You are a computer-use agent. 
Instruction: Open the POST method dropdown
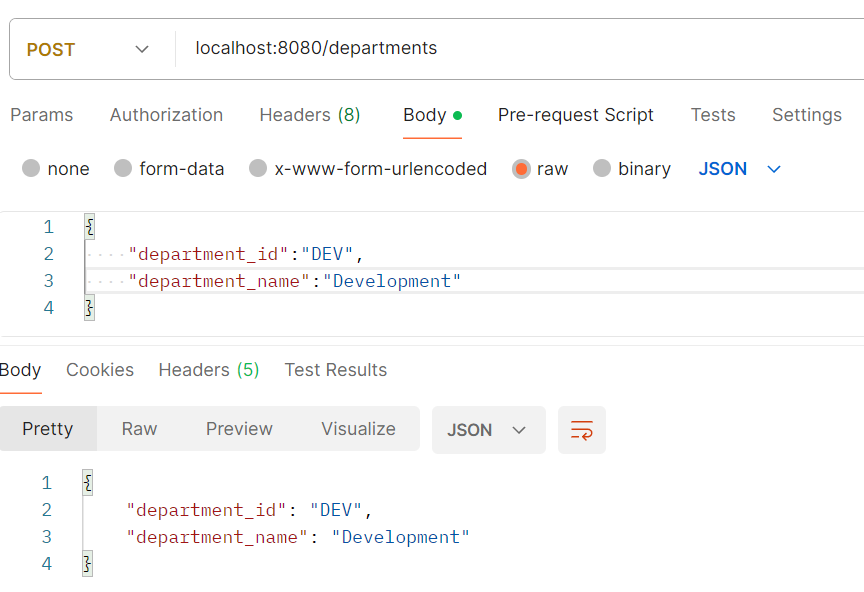88,50
